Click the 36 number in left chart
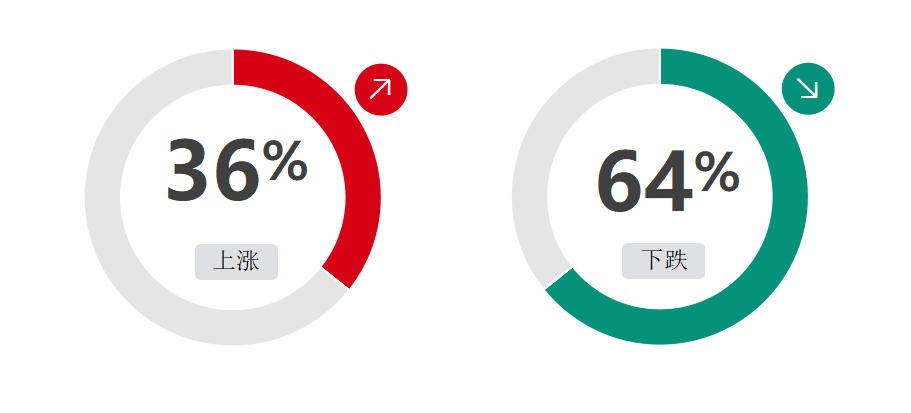Screen dimensions: 911x413 pyautogui.click(x=213, y=171)
